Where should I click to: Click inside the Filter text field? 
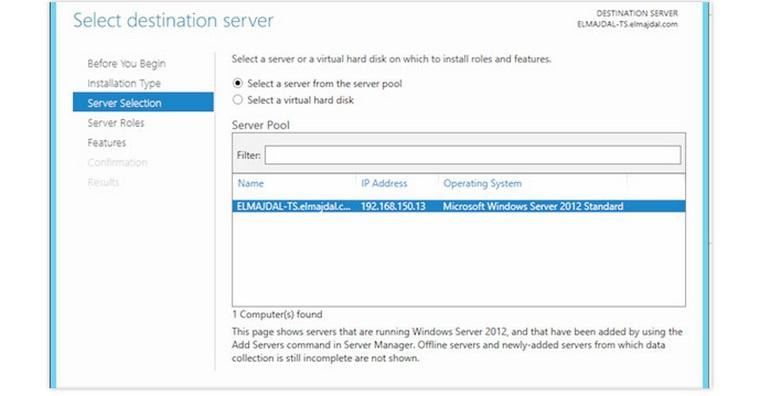[473, 155]
